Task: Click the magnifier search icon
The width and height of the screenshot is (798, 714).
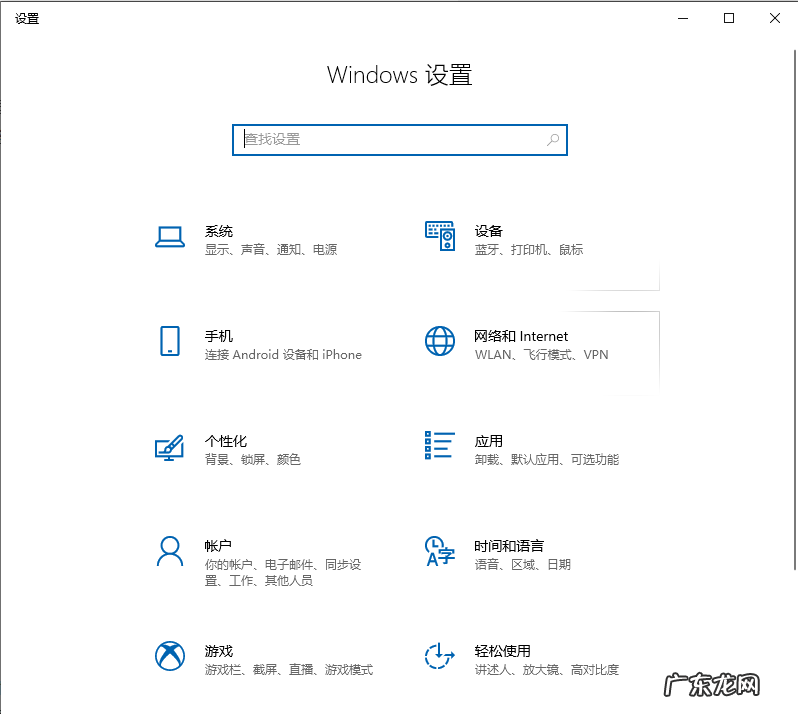Action: [x=553, y=139]
